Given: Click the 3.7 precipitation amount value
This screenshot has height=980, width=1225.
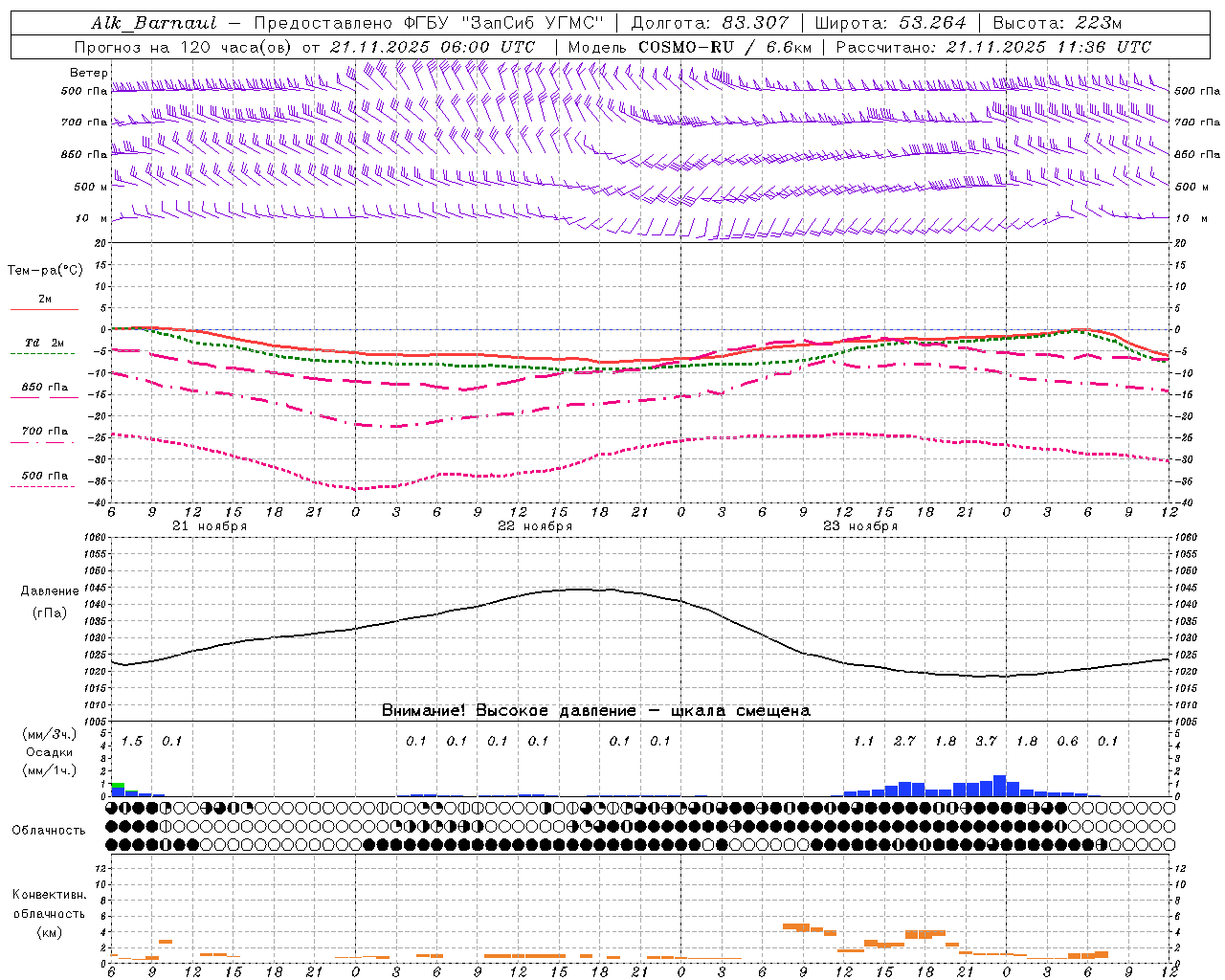Looking at the screenshot, I should click(x=987, y=742).
